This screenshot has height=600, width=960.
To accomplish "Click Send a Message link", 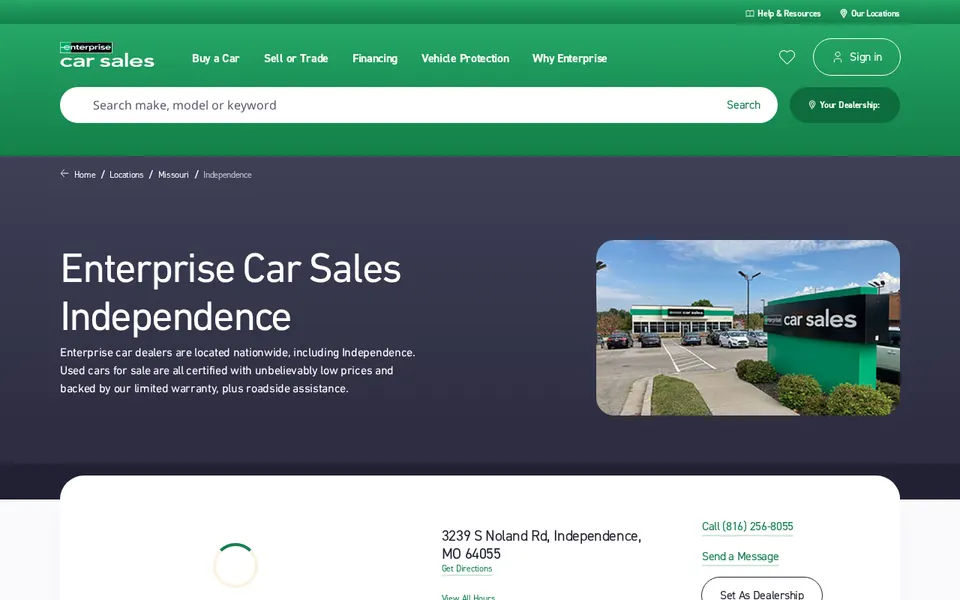I will click(x=740, y=557).
